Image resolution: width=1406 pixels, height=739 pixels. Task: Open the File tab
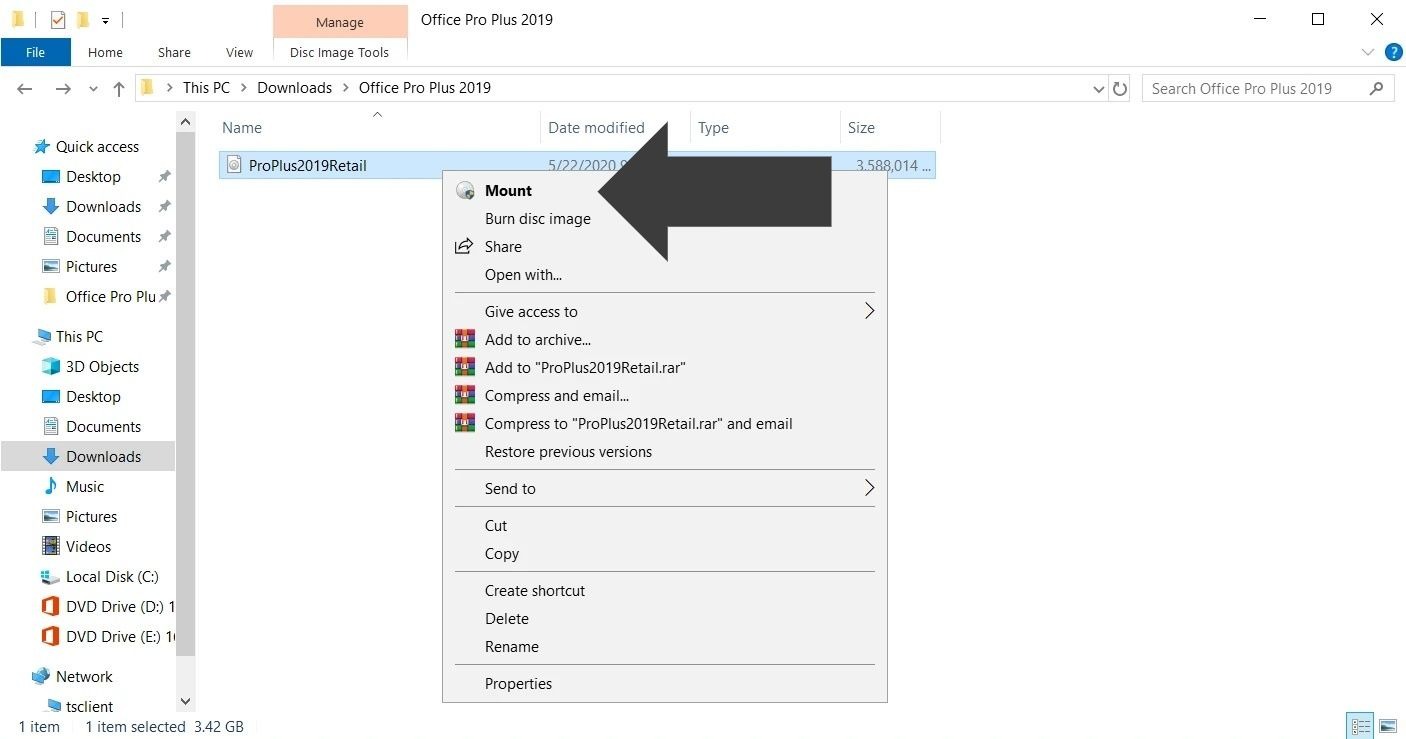(x=36, y=52)
